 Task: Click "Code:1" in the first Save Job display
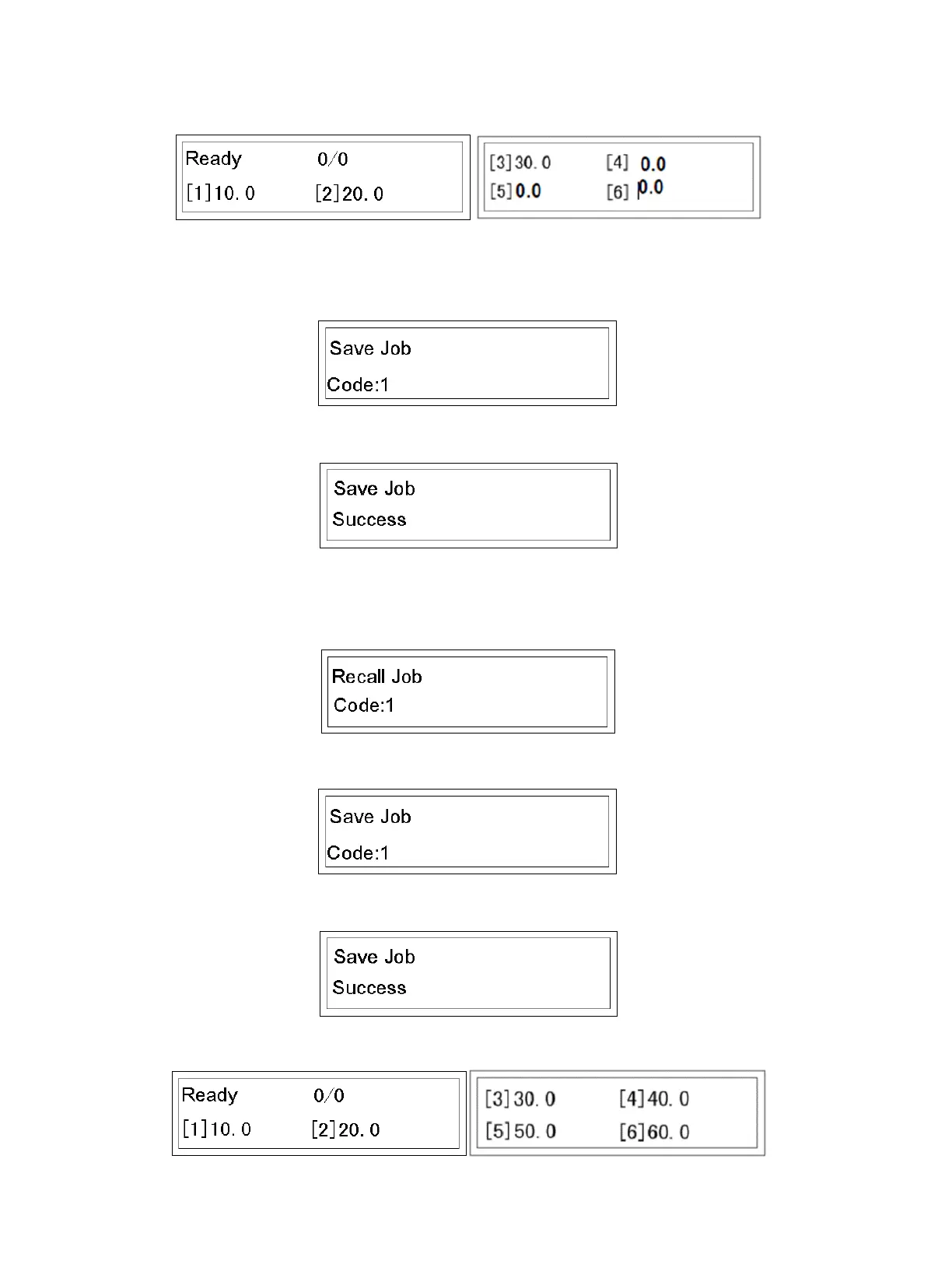(x=358, y=385)
